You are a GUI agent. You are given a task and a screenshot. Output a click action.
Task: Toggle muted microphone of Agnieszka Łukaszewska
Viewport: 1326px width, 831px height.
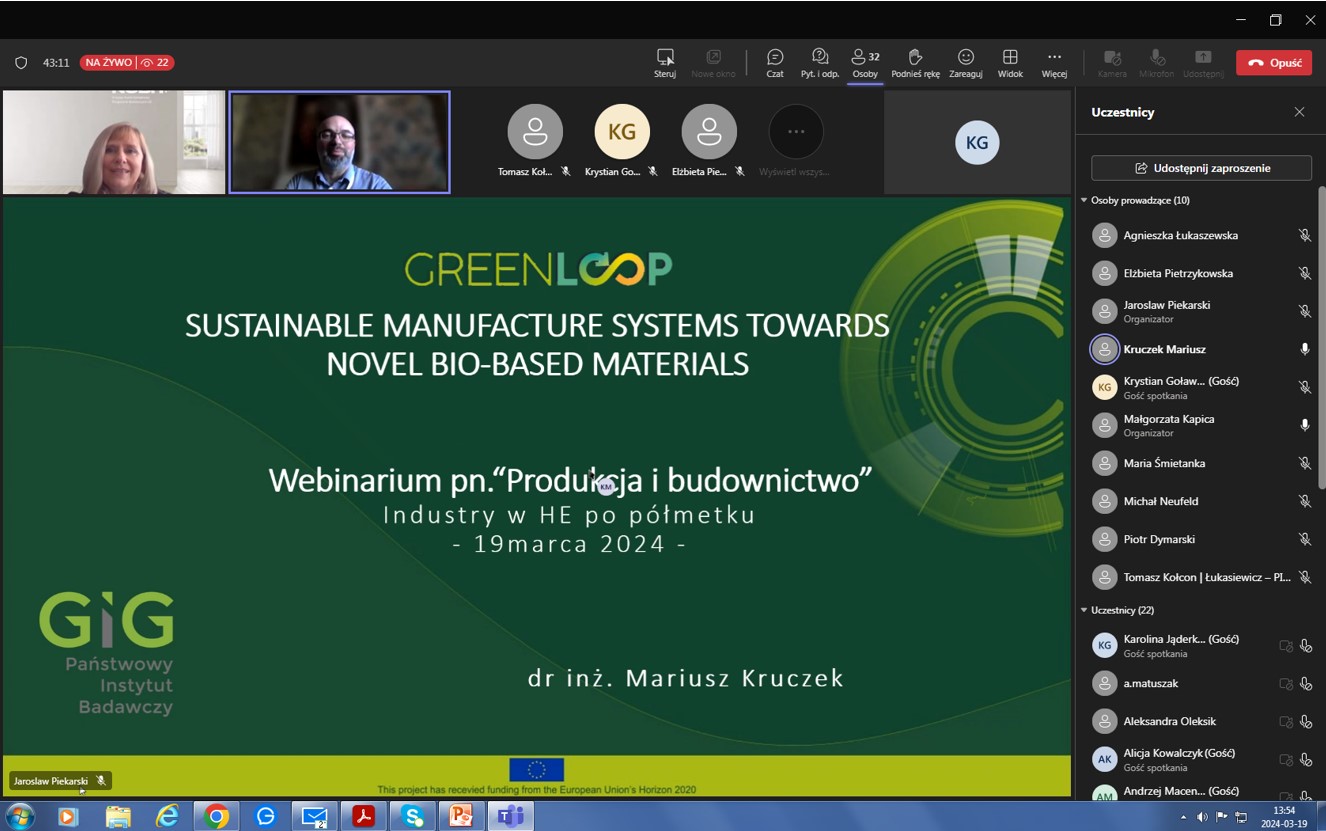pyautogui.click(x=1304, y=236)
